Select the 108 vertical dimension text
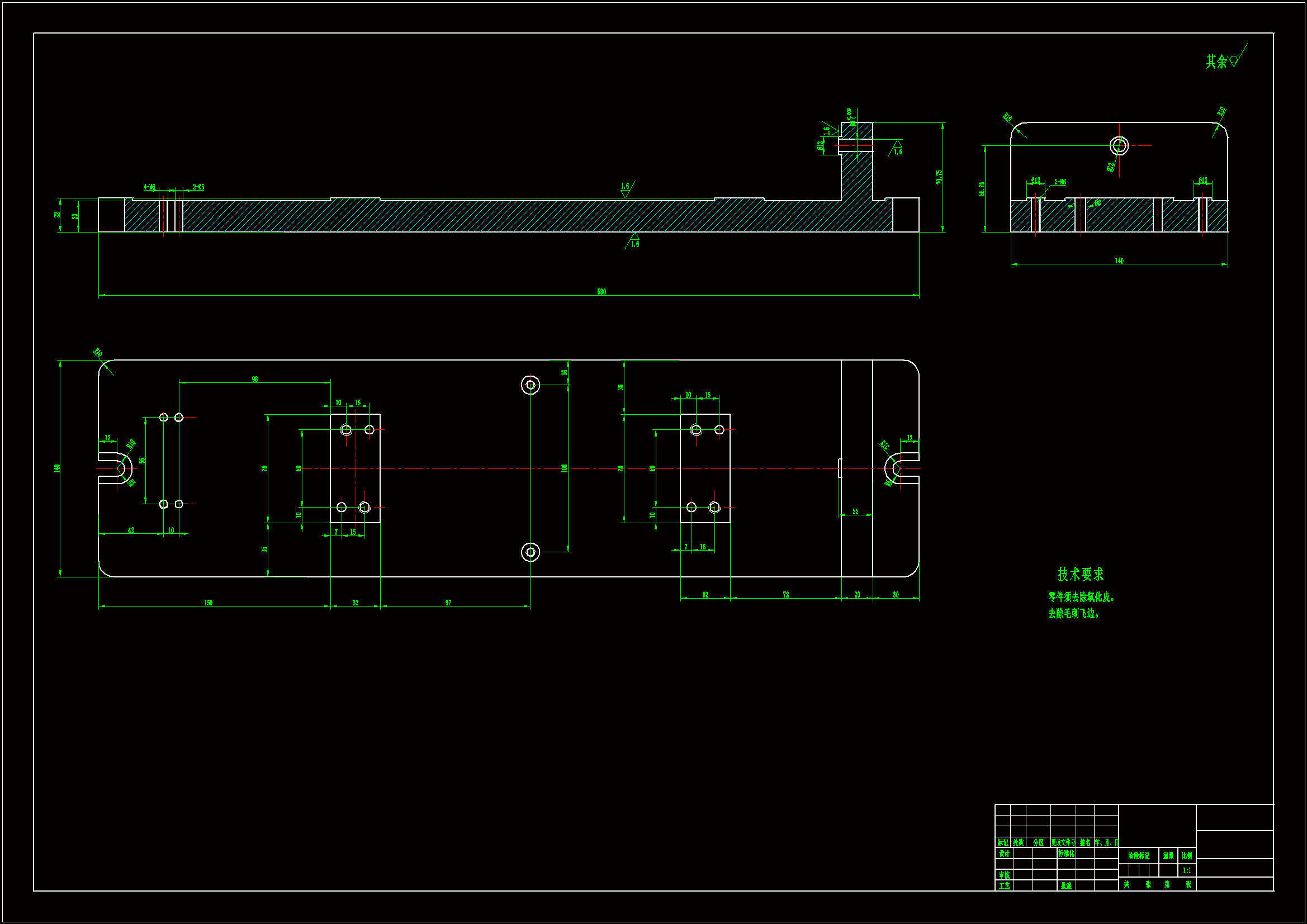Image resolution: width=1307 pixels, height=924 pixels. click(x=564, y=468)
